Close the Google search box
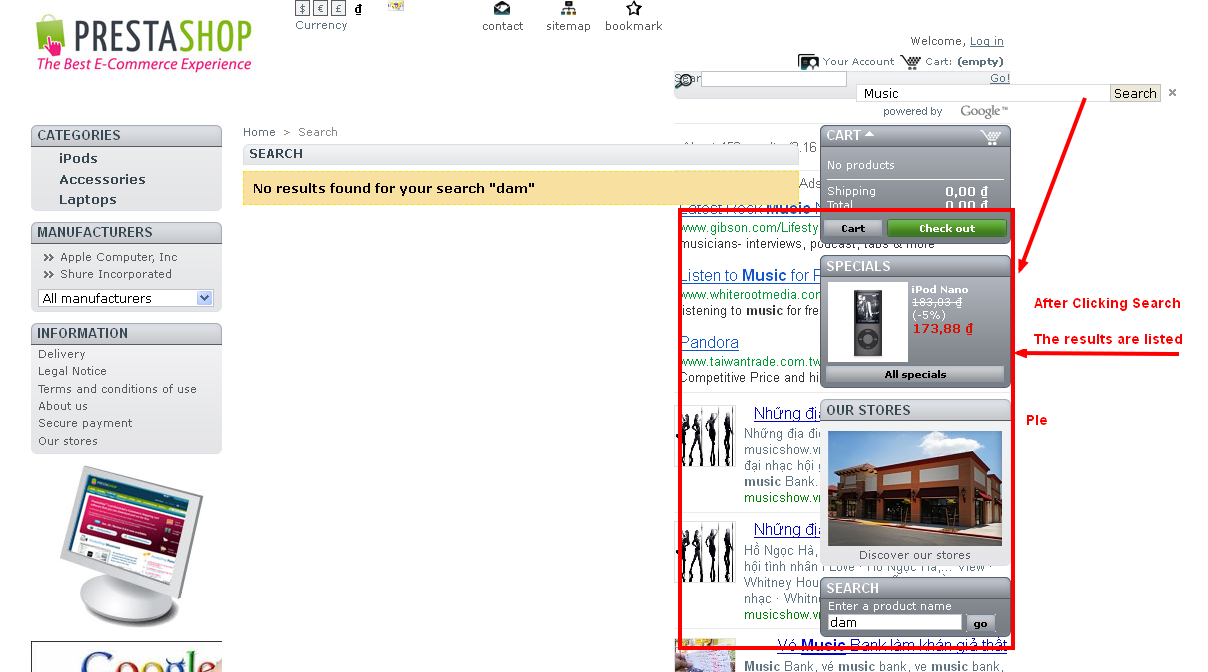This screenshot has height=672, width=1208. pos(1172,93)
